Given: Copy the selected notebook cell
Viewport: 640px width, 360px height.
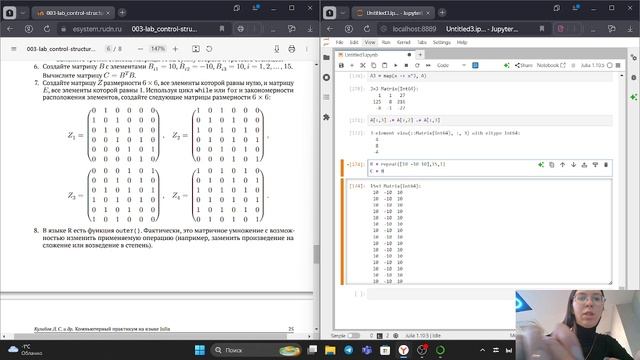Looking at the screenshot, I should coord(373,65).
